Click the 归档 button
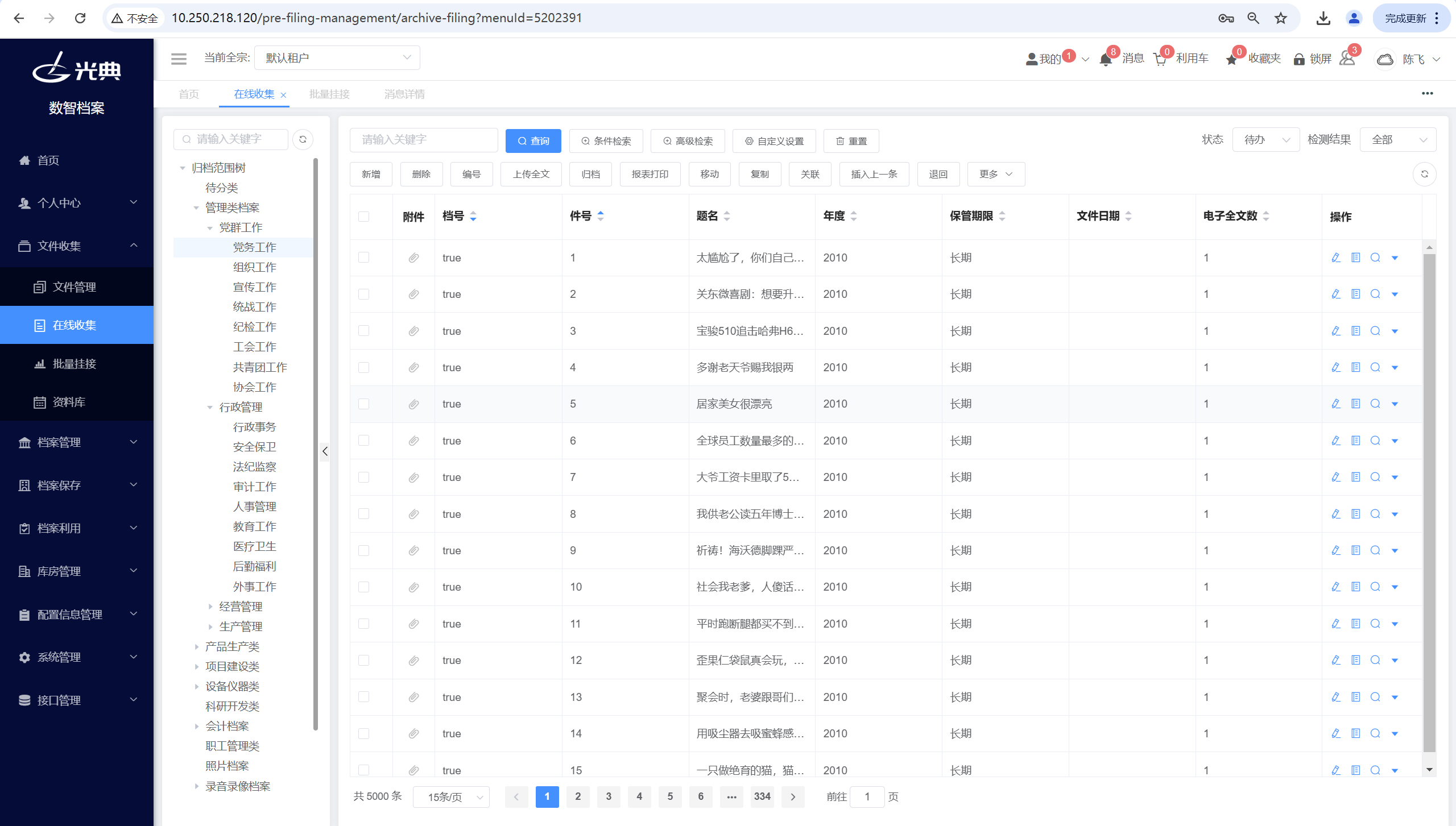Viewport: 1456px width, 826px height. tap(590, 174)
